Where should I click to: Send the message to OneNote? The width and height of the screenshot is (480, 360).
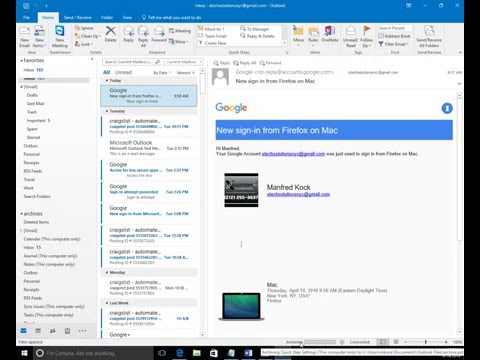[x=330, y=34]
